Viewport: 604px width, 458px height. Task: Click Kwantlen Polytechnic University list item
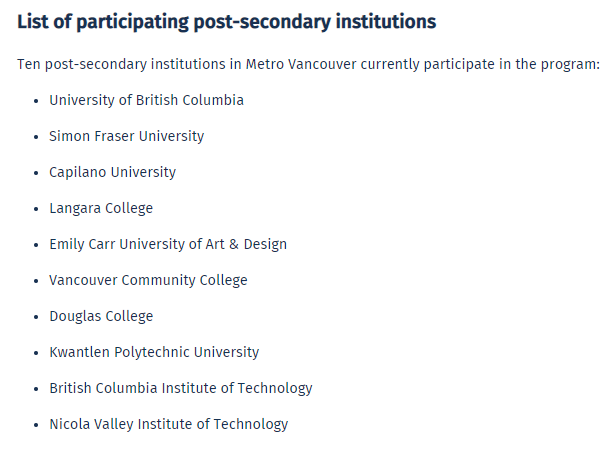(x=154, y=352)
